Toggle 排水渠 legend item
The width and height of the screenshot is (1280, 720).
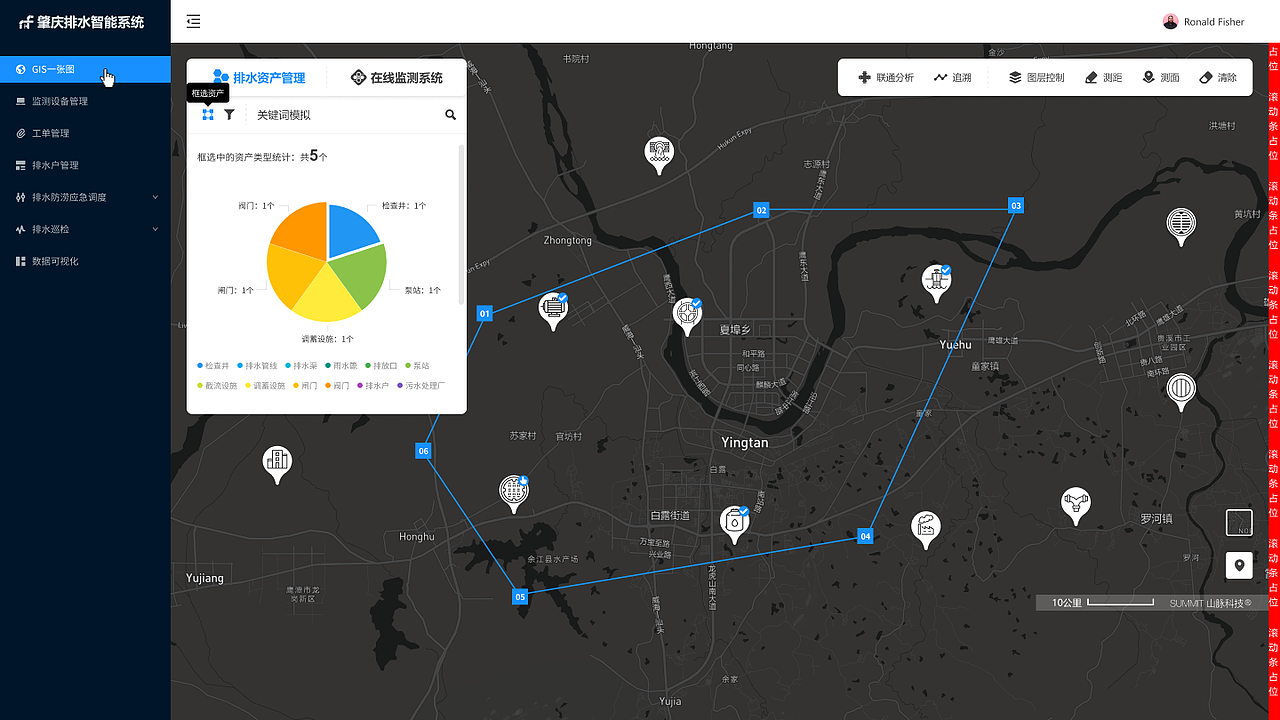[x=301, y=366]
